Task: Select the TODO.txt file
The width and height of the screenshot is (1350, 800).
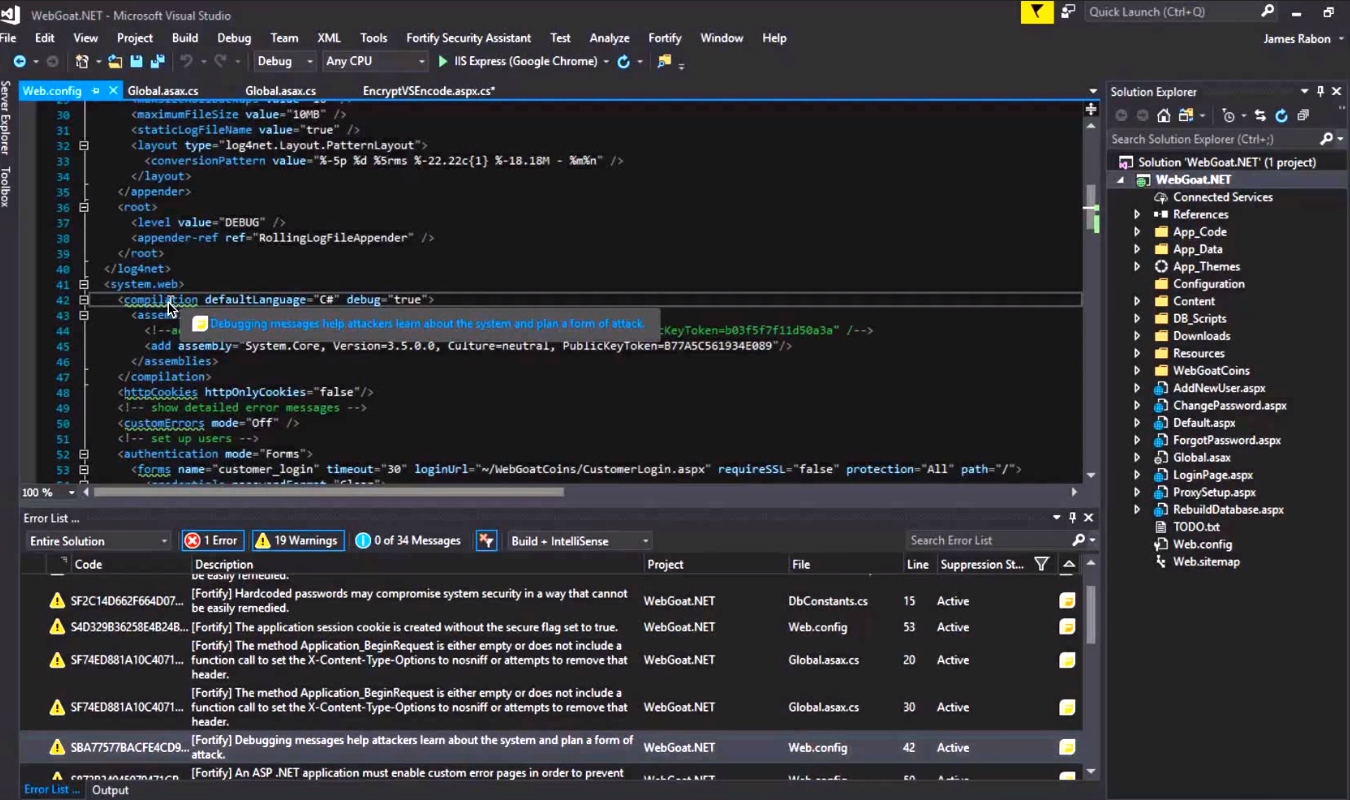Action: tap(1196, 527)
